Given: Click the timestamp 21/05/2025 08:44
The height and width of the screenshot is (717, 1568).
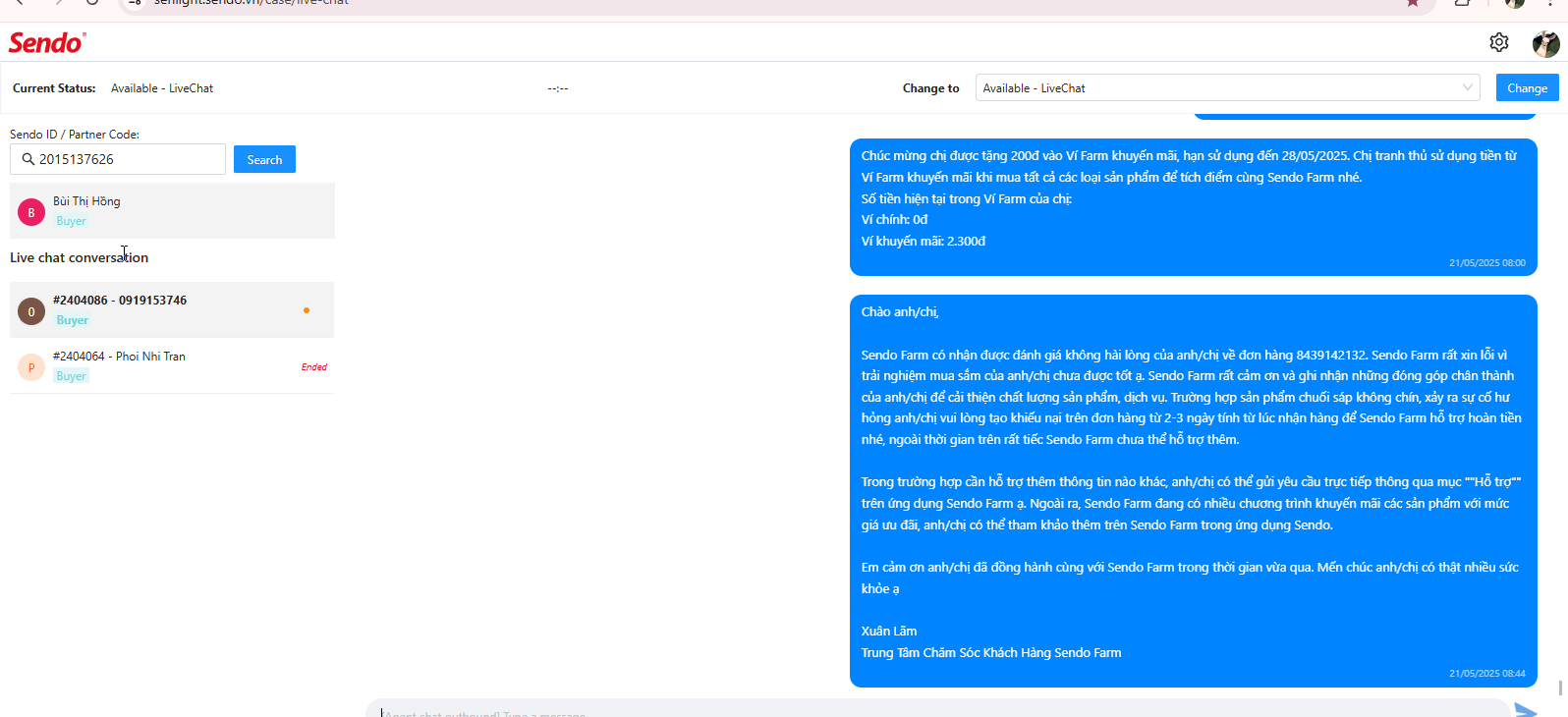Looking at the screenshot, I should point(1486,674).
